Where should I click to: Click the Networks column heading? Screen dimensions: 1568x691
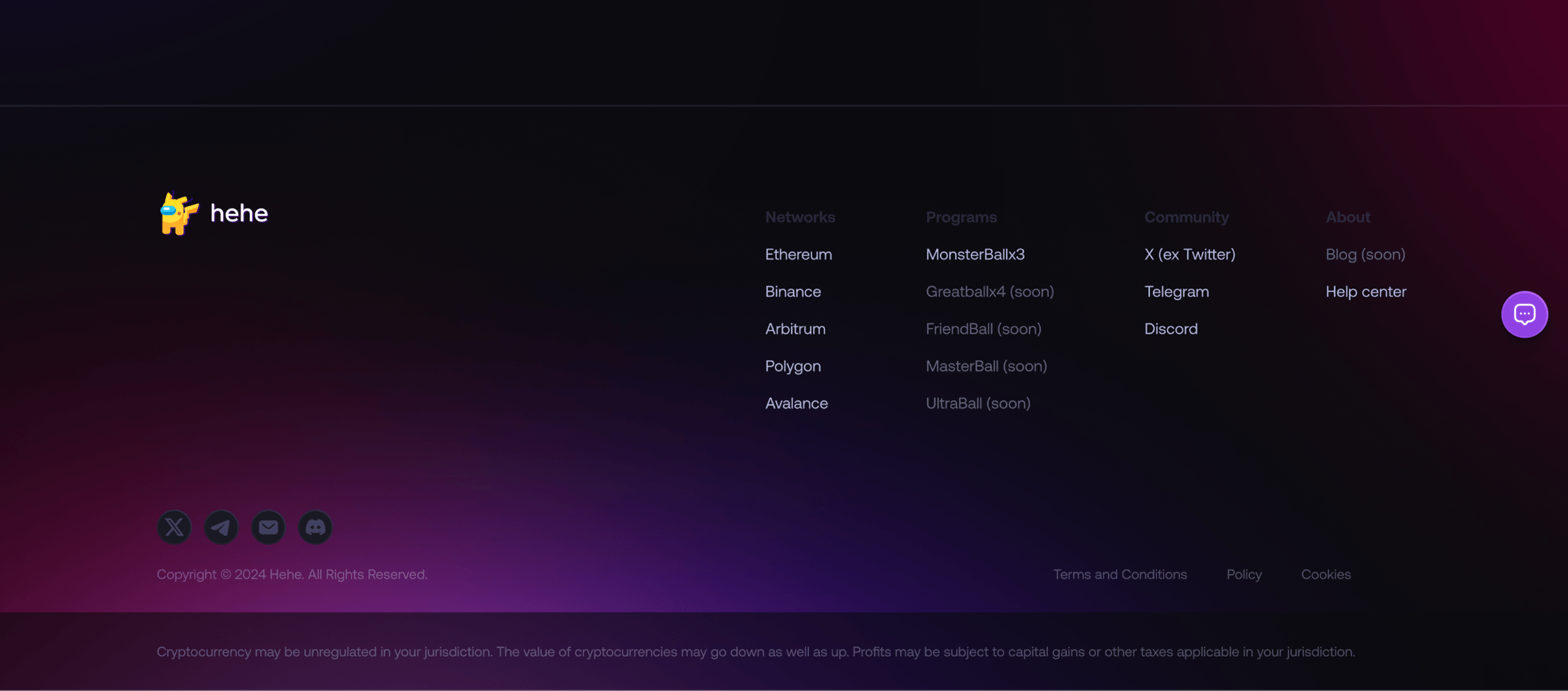point(800,217)
